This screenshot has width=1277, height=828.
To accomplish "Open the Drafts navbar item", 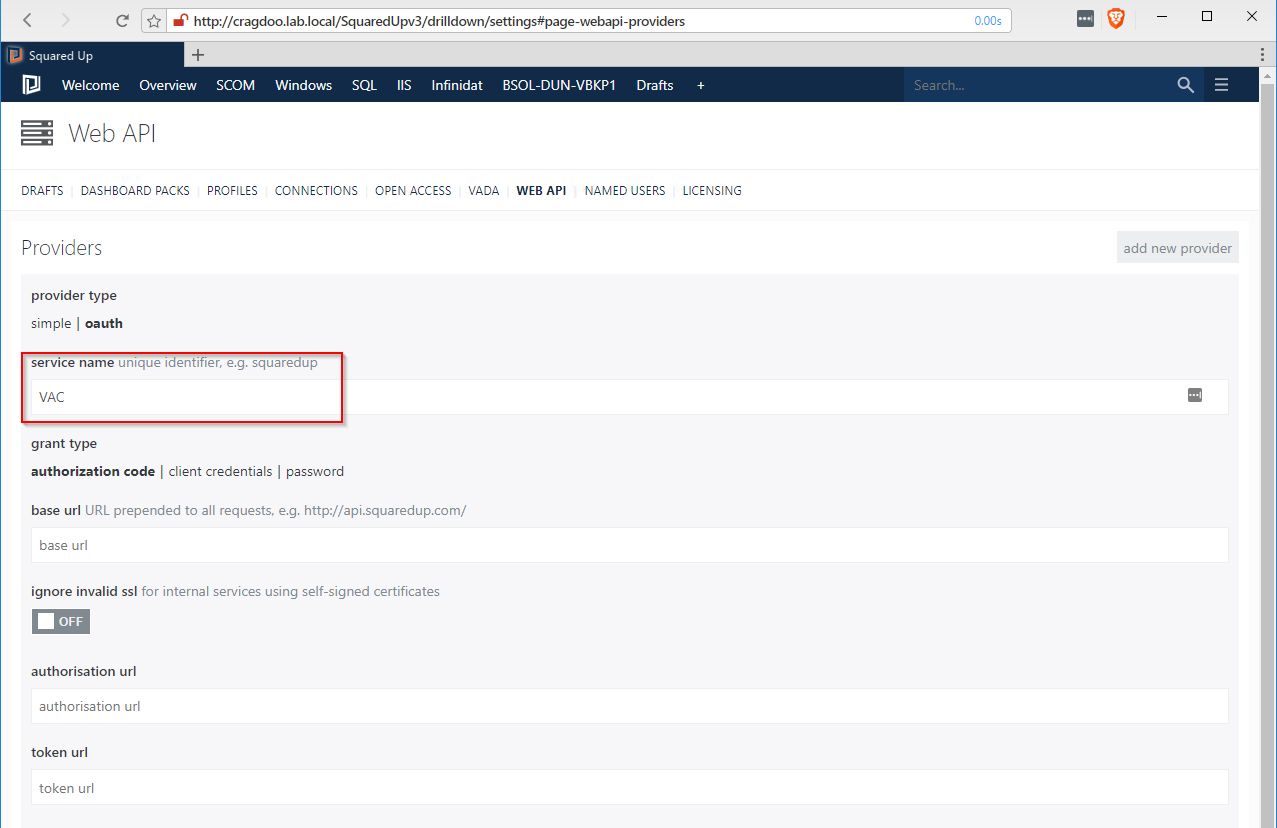I will (655, 85).
